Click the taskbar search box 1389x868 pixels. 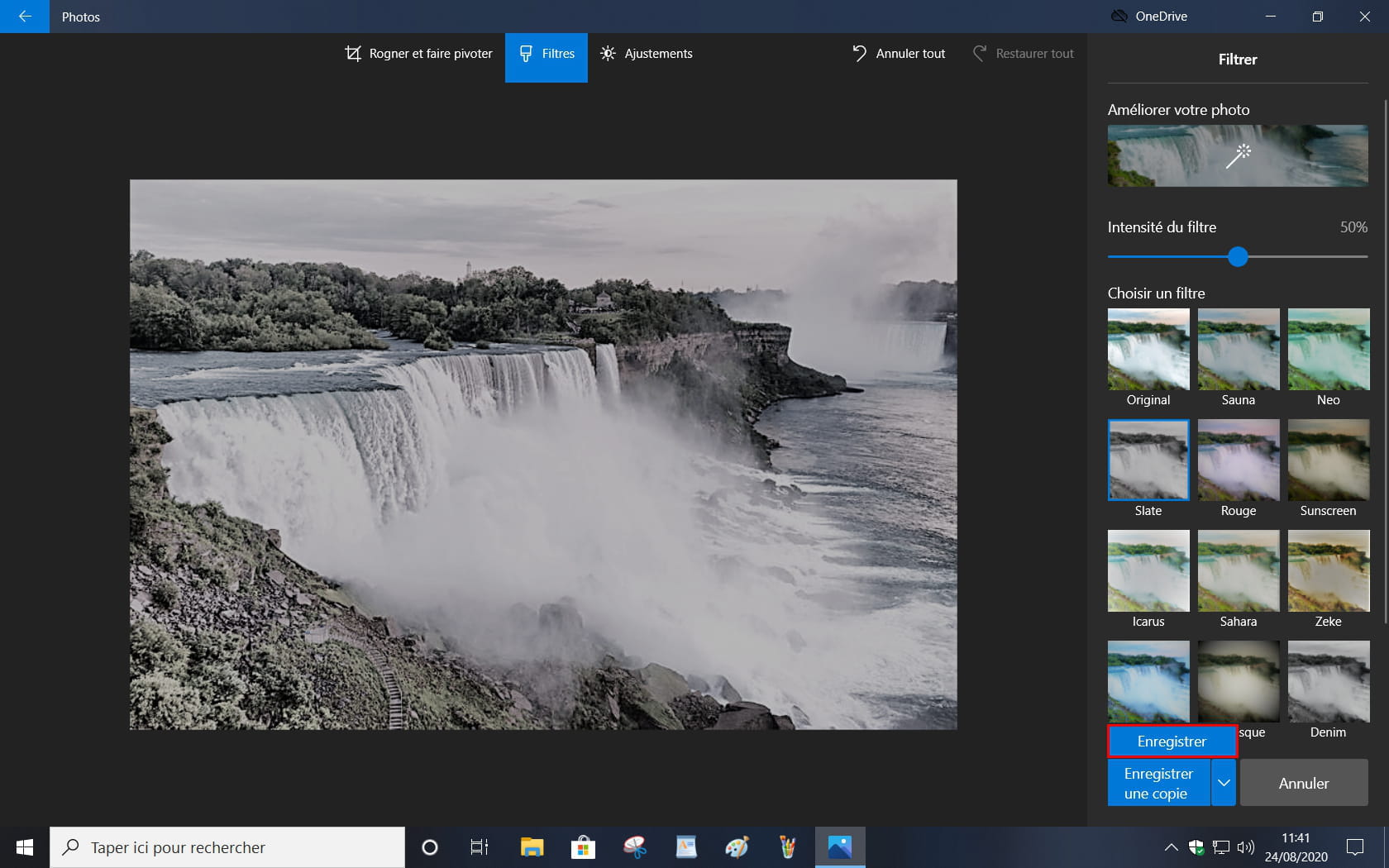point(227,847)
